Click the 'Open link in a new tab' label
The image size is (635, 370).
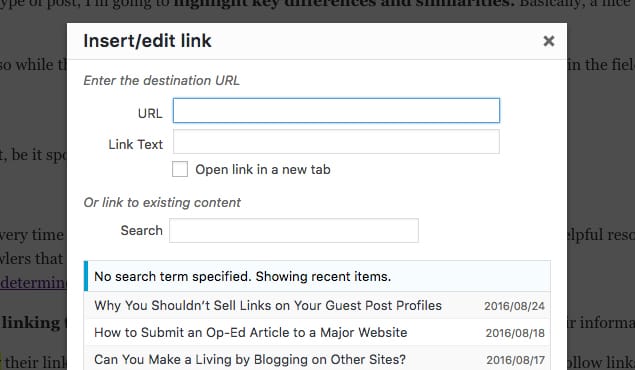263,169
